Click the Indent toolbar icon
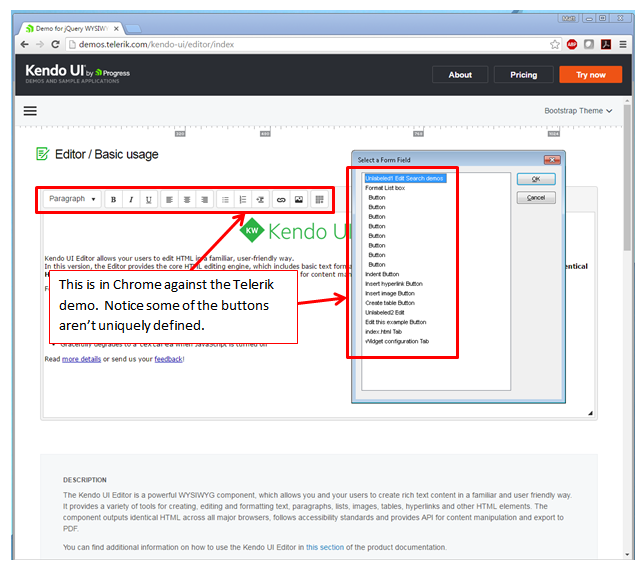 click(x=260, y=200)
